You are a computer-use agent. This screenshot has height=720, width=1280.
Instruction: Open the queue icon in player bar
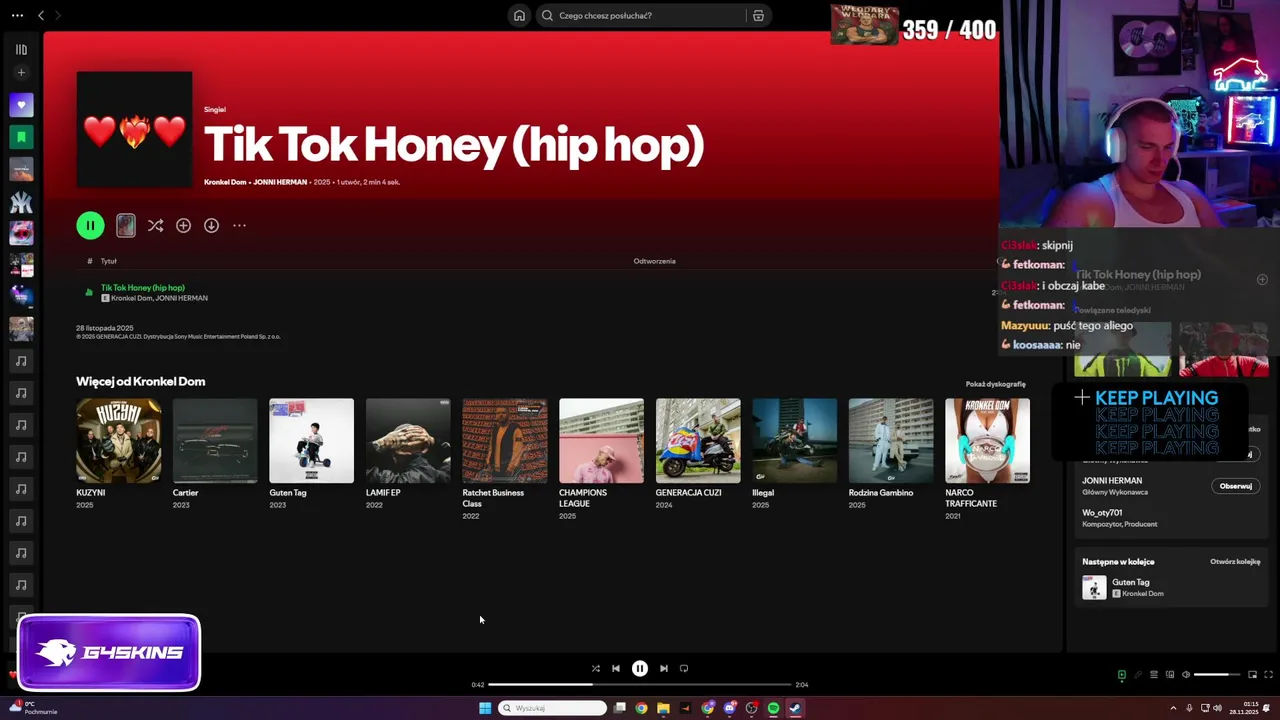1153,675
